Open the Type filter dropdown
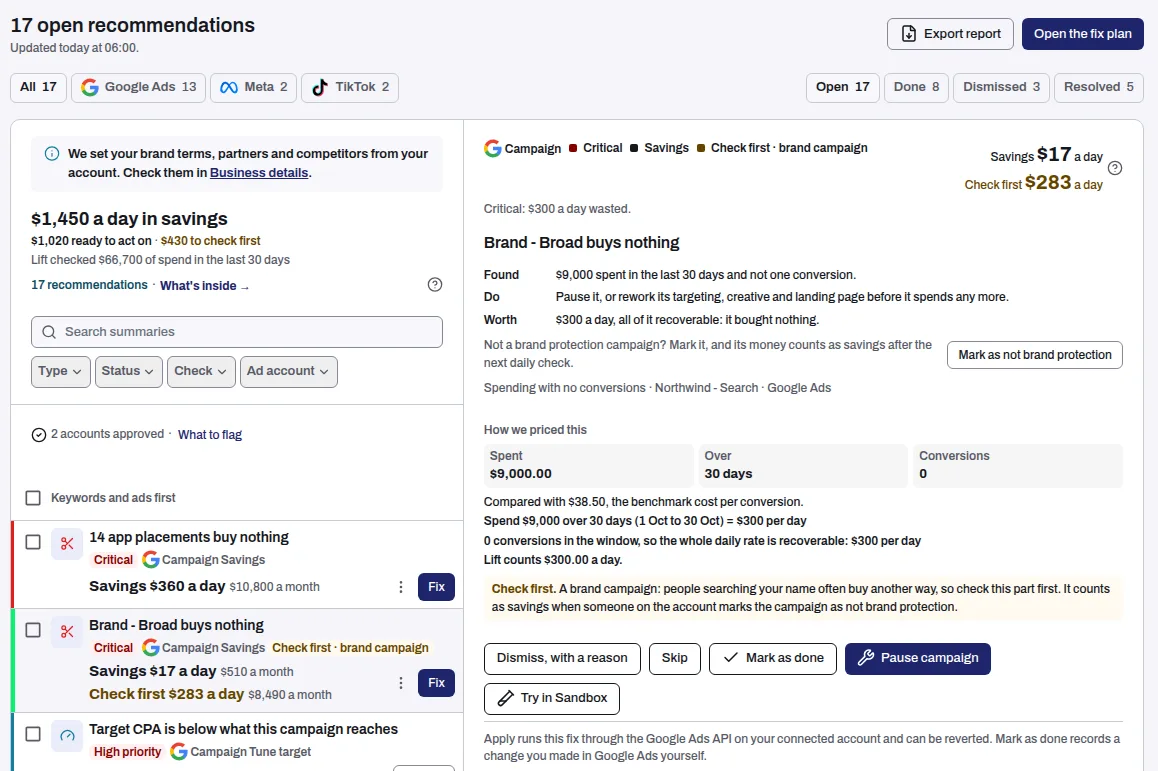Image resolution: width=1158 pixels, height=771 pixels. [x=61, y=371]
